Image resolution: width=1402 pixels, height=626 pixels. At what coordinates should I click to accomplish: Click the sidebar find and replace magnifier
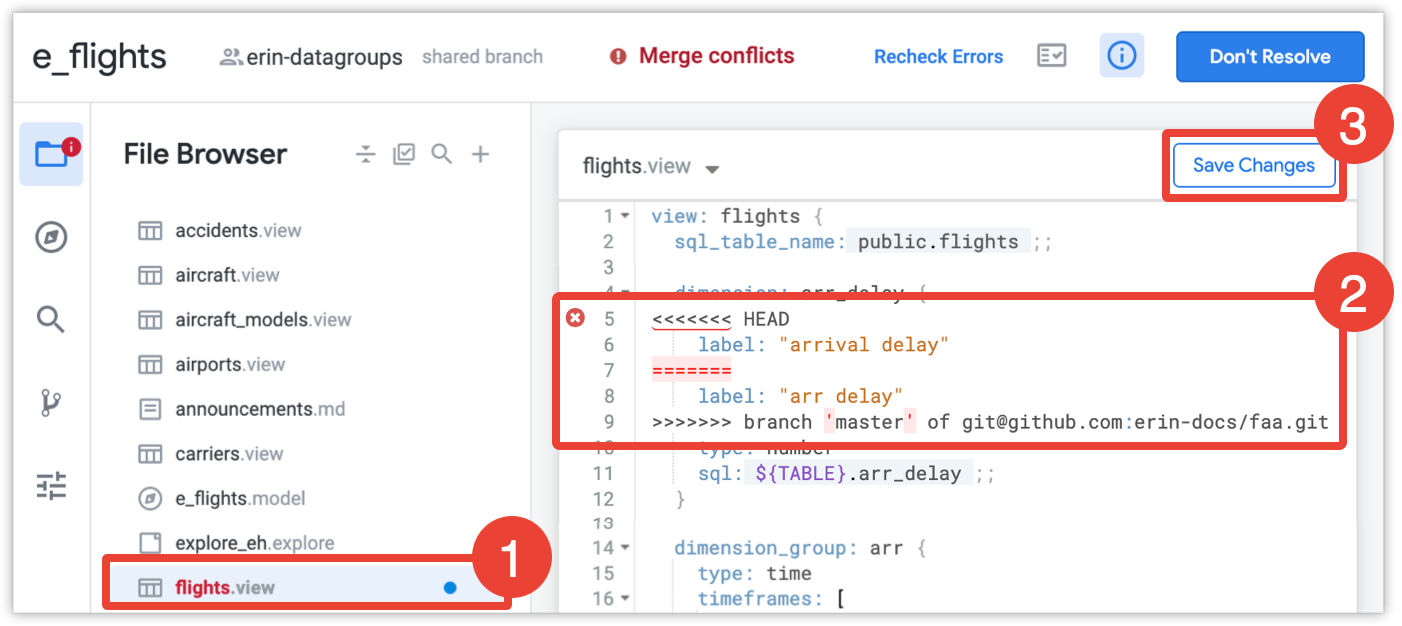tap(51, 320)
